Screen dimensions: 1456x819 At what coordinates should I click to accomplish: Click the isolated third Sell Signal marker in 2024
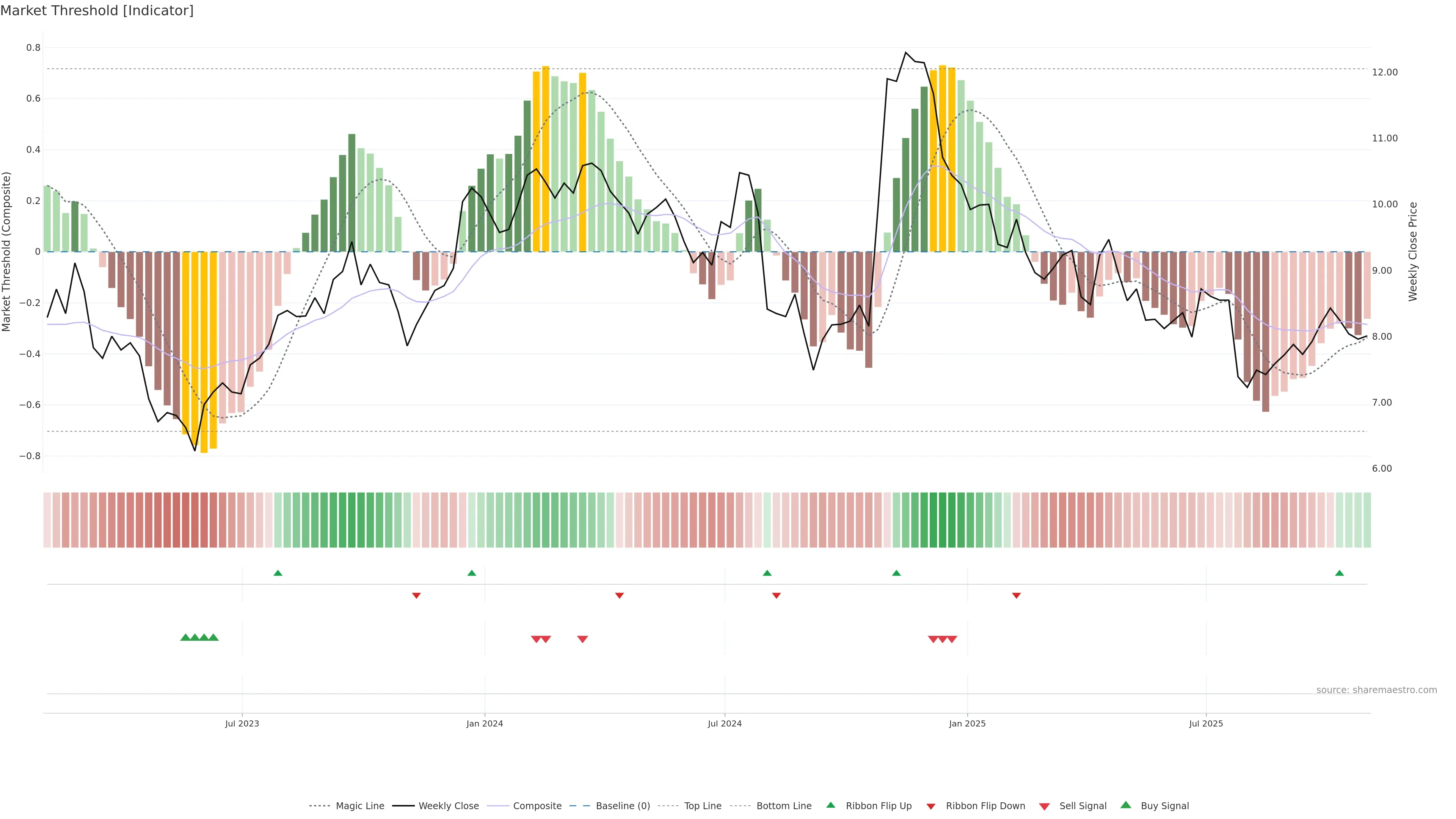(582, 639)
